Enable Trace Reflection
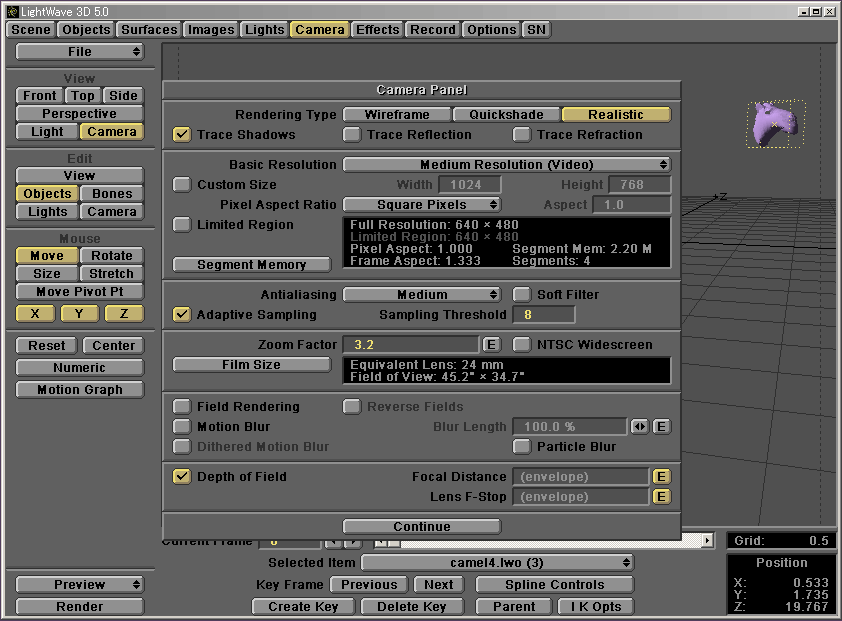Image resolution: width=842 pixels, height=621 pixels. (x=352, y=135)
